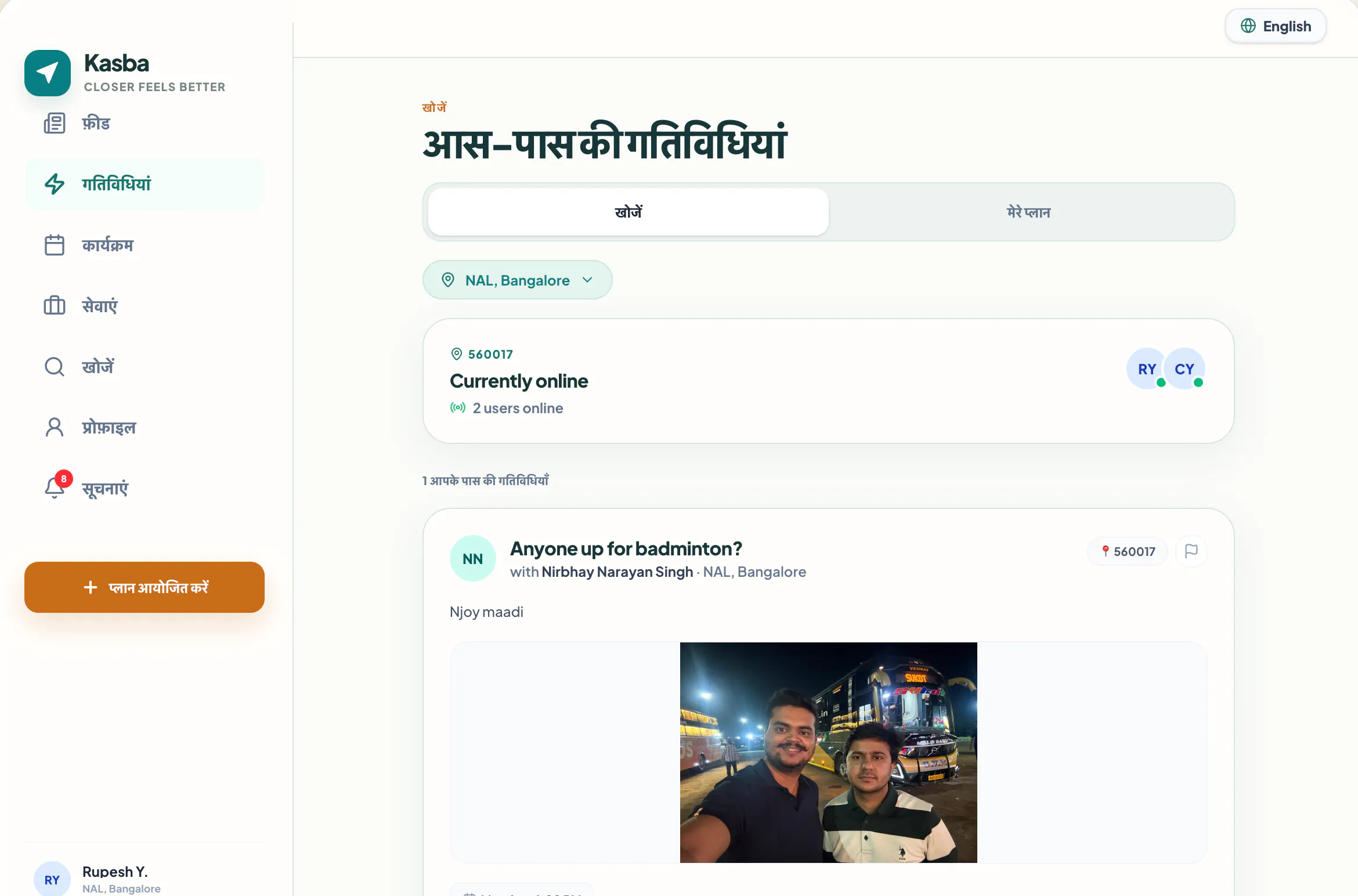Flag the badminton activity post
Image resolution: width=1358 pixels, height=896 pixels.
click(1191, 551)
